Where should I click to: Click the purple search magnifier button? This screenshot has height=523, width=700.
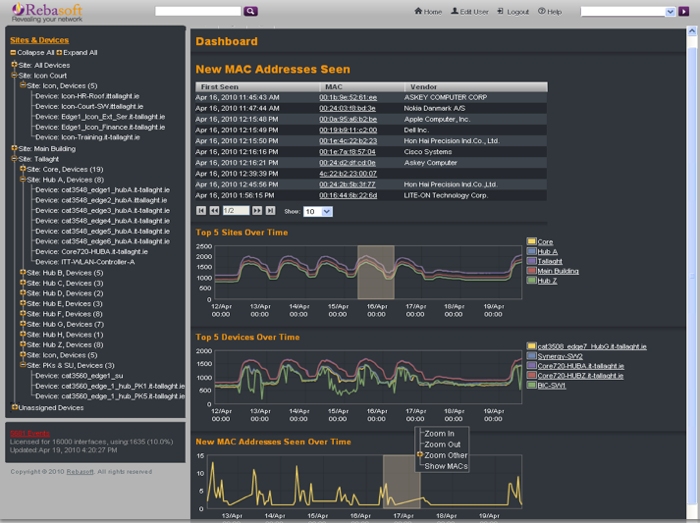click(x=250, y=11)
